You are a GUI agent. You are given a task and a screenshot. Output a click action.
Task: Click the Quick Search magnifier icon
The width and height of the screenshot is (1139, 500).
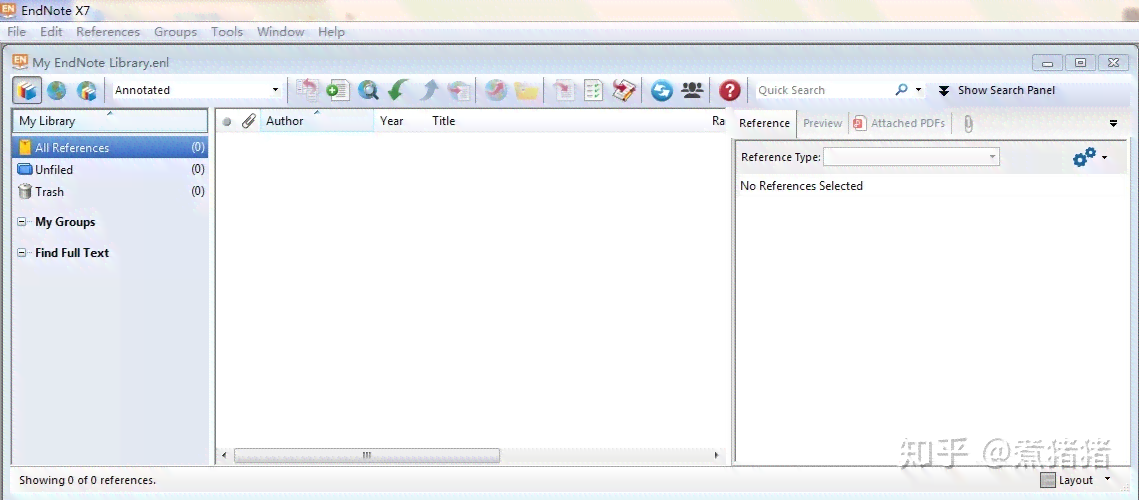(x=901, y=89)
